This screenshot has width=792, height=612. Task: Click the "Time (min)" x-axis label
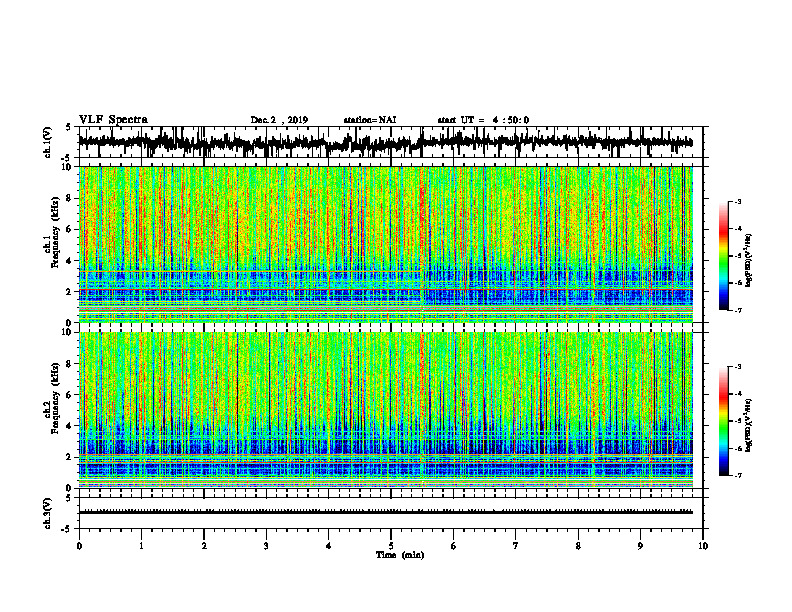[x=400, y=555]
